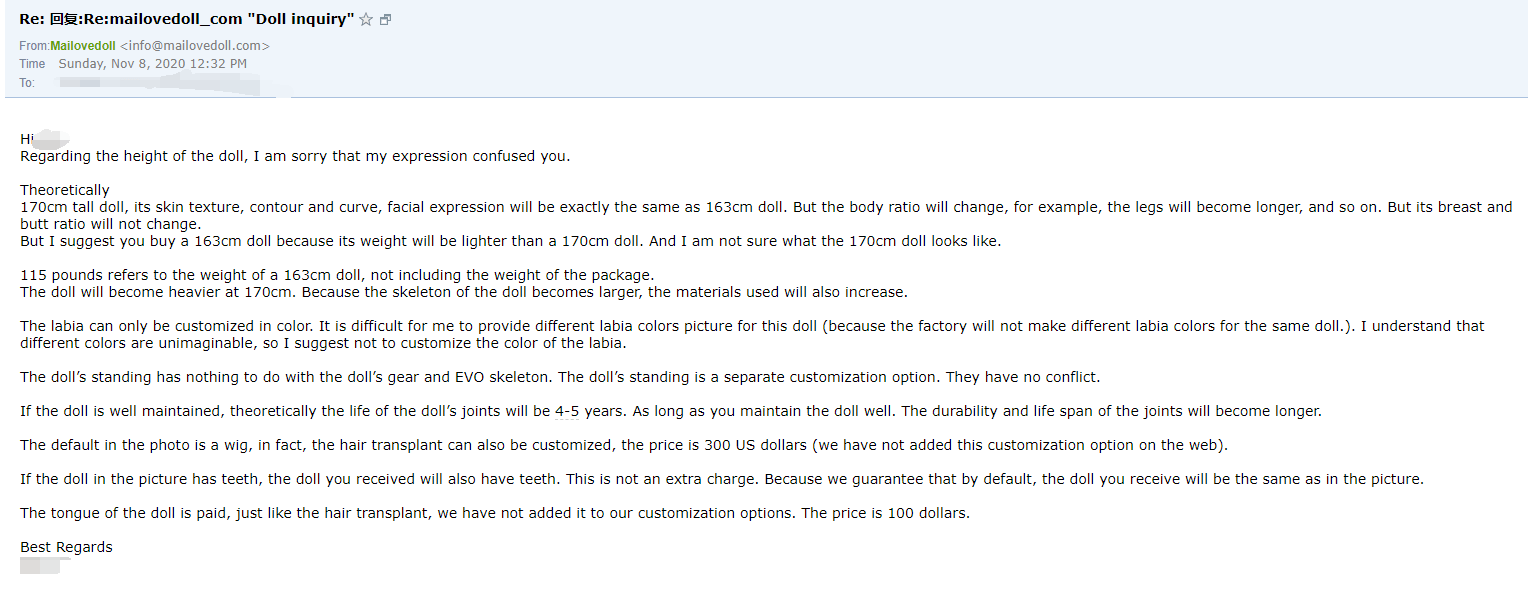Click the sentence about the doll height confusion
1528x599 pixels.
pyautogui.click(x=295, y=156)
